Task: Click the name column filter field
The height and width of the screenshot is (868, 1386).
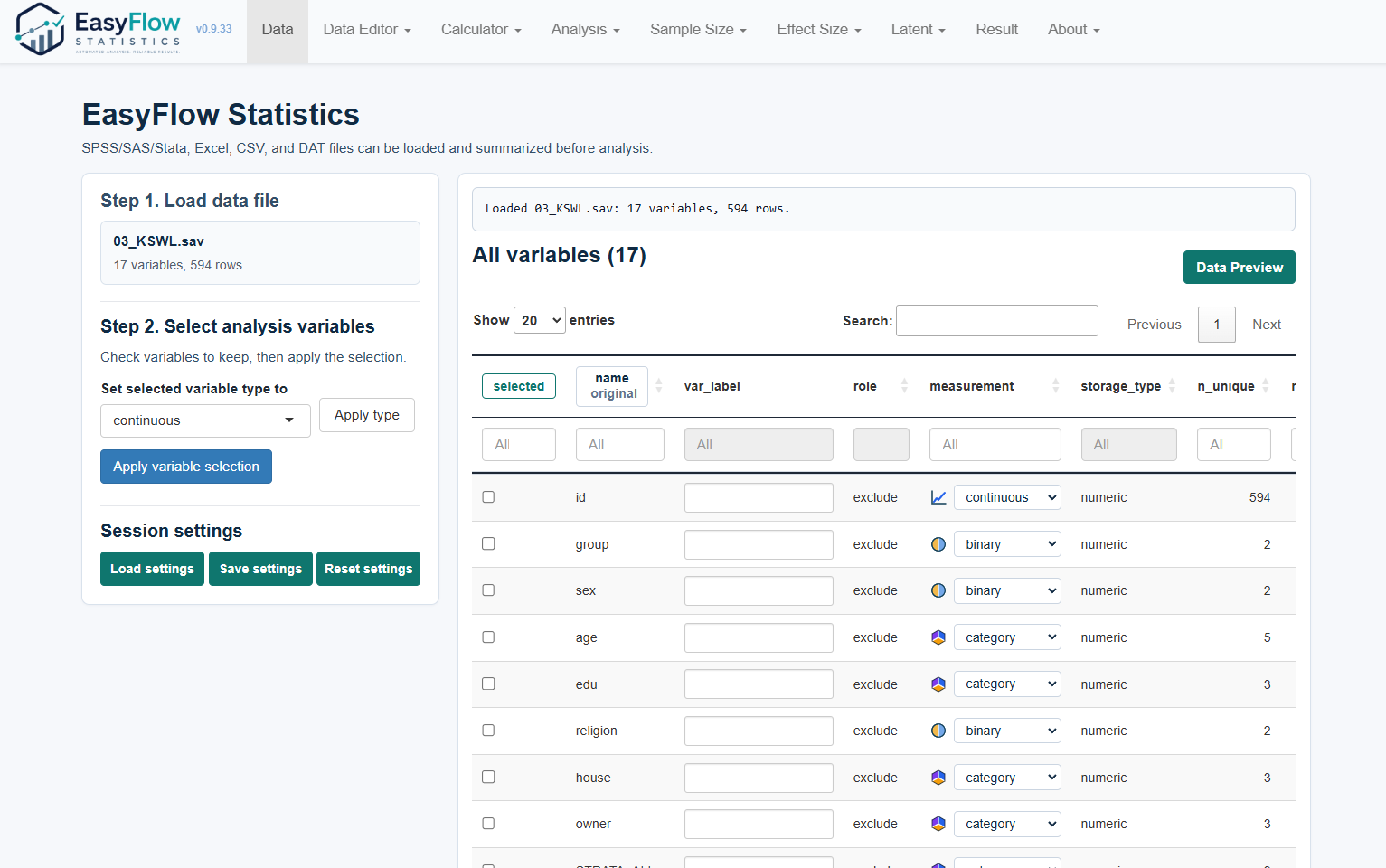Action: point(620,445)
